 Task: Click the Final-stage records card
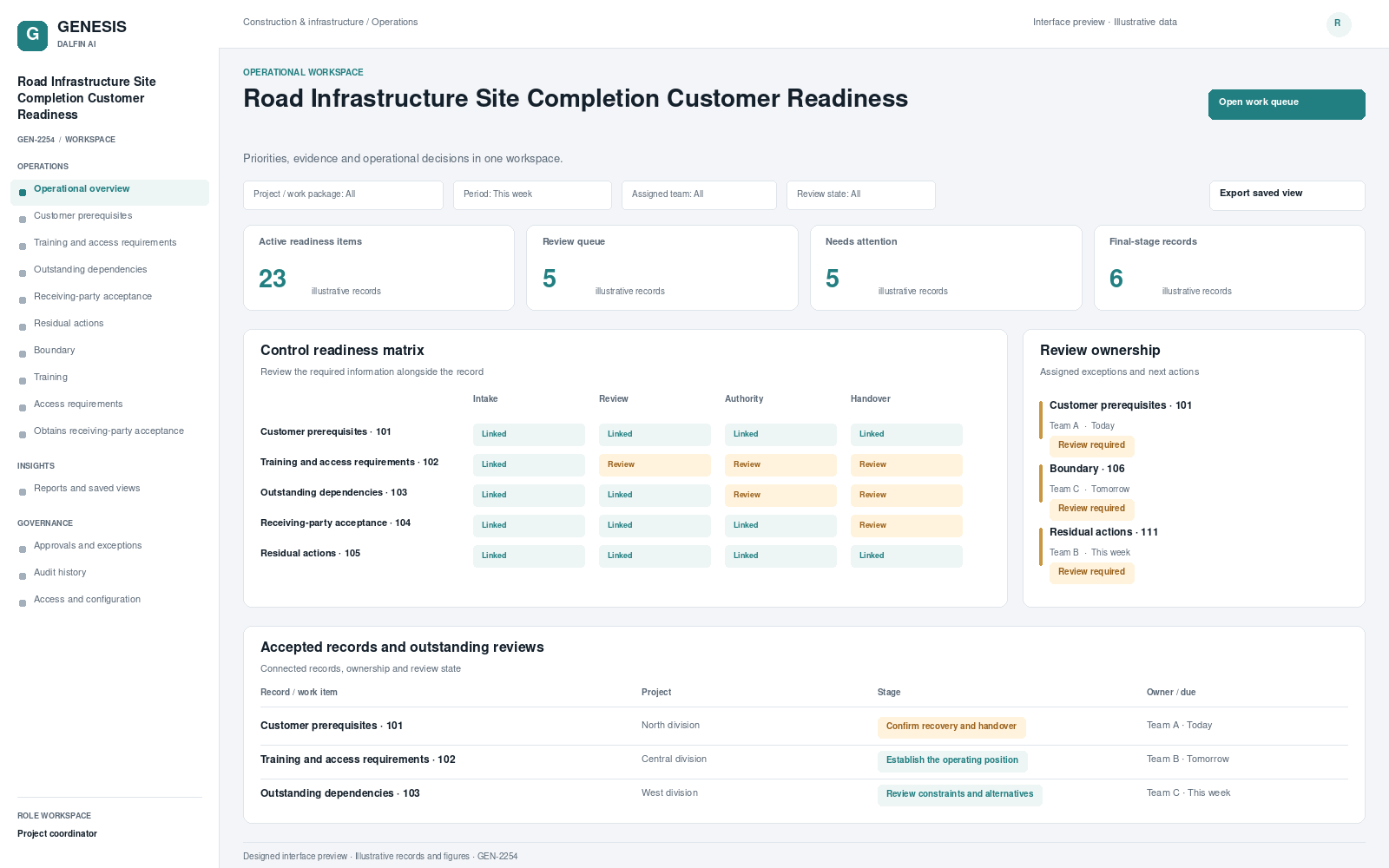click(x=1229, y=267)
